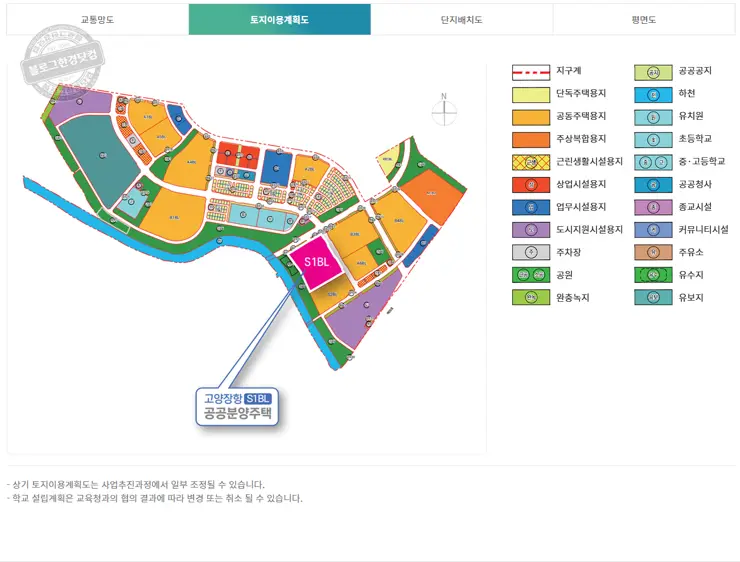740x562 pixels.
Task: Click the 근린생활시설용지 legend label text
Action: (x=589, y=161)
